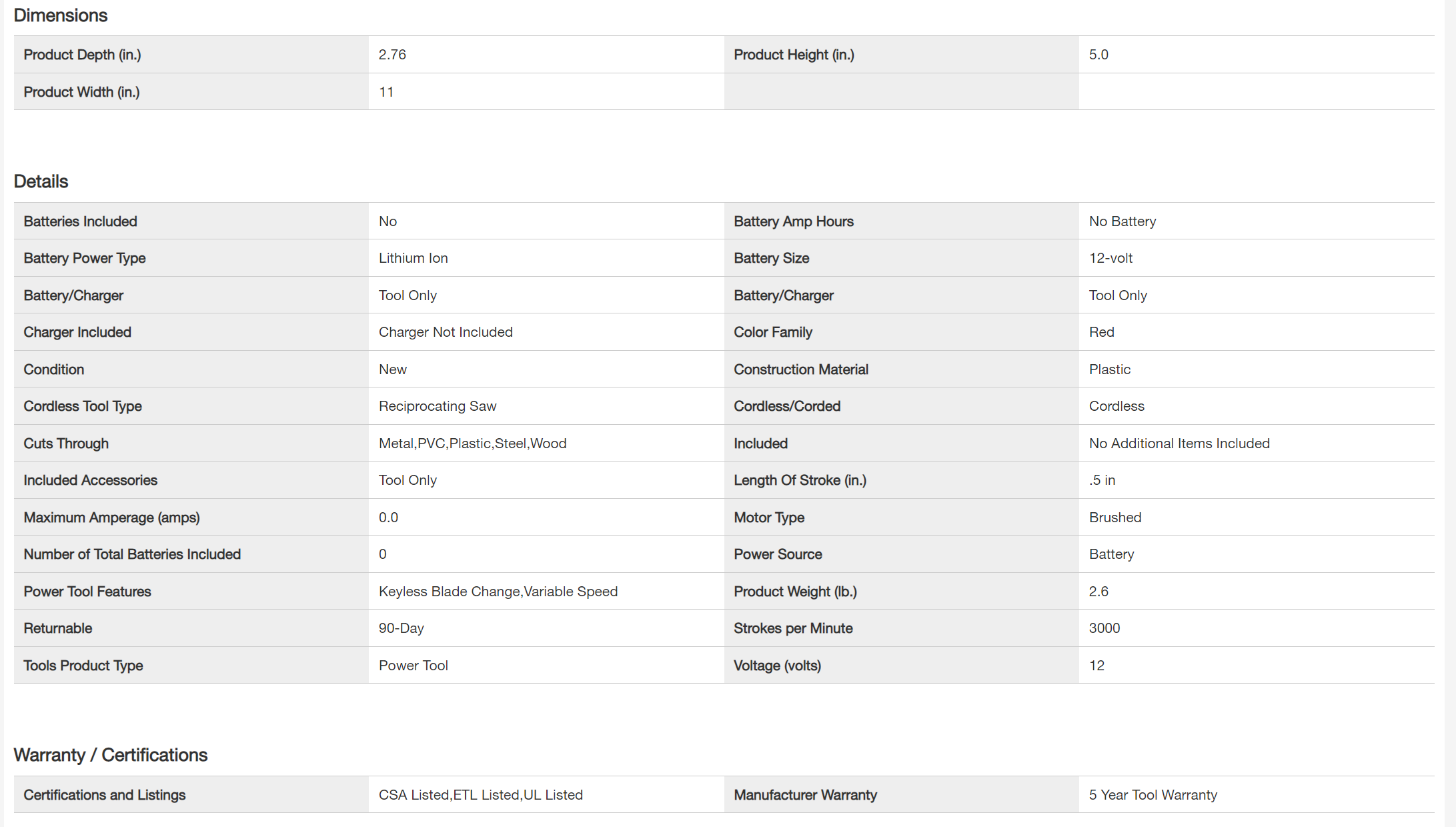The width and height of the screenshot is (1456, 827).
Task: Click the Charger Not Included value
Action: (x=446, y=332)
